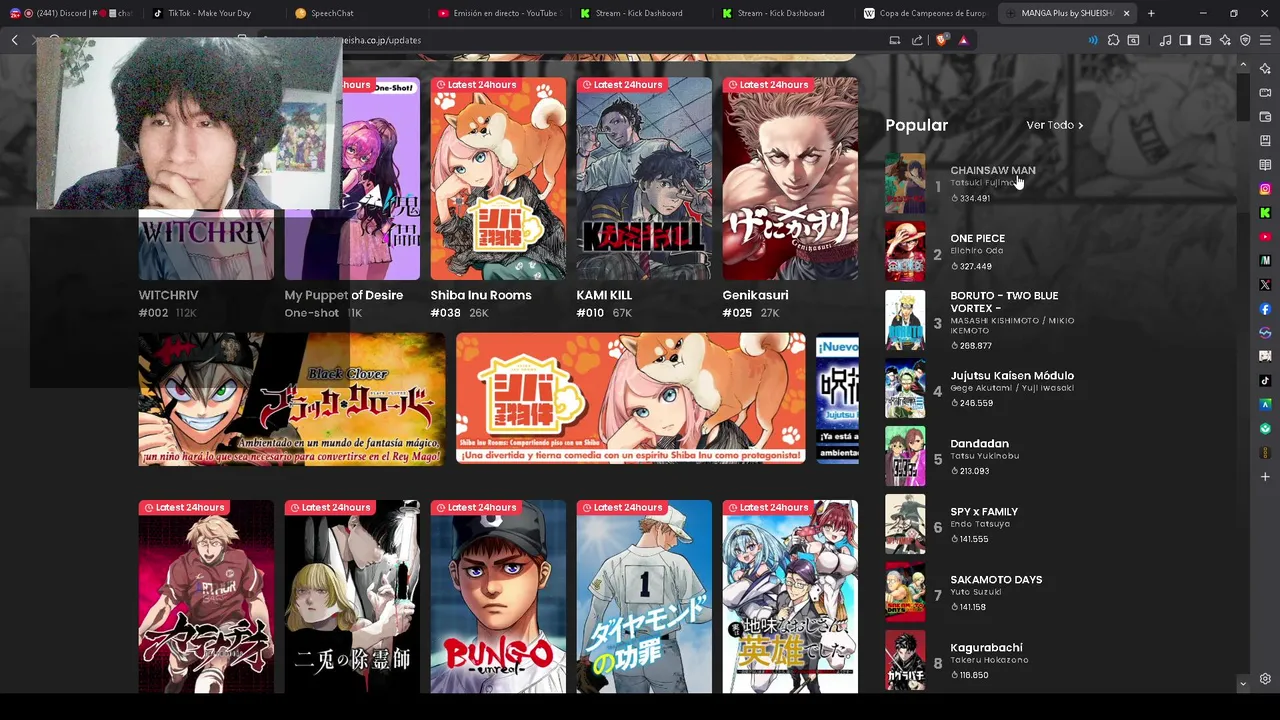Click the VPN shield icon in toolbar

point(1245,40)
